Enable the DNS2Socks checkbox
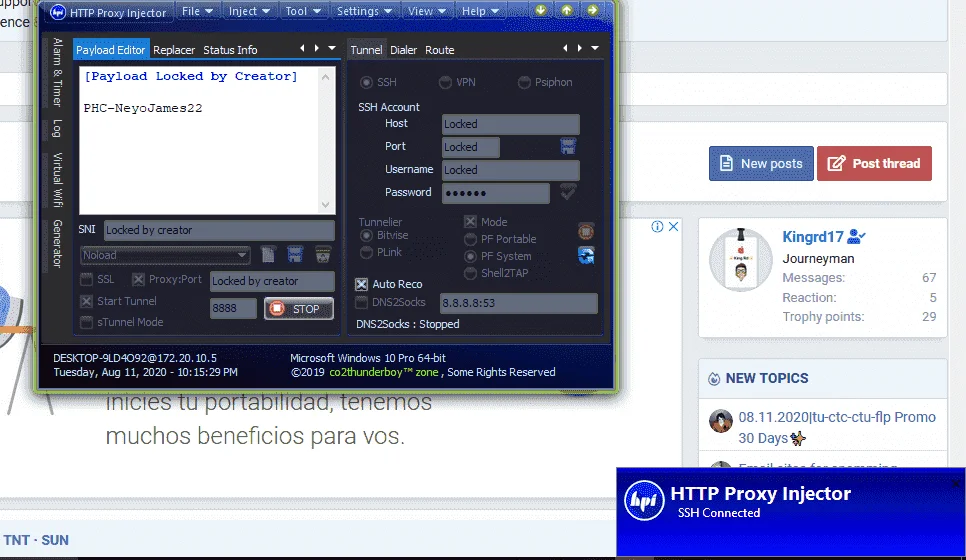 [362, 302]
